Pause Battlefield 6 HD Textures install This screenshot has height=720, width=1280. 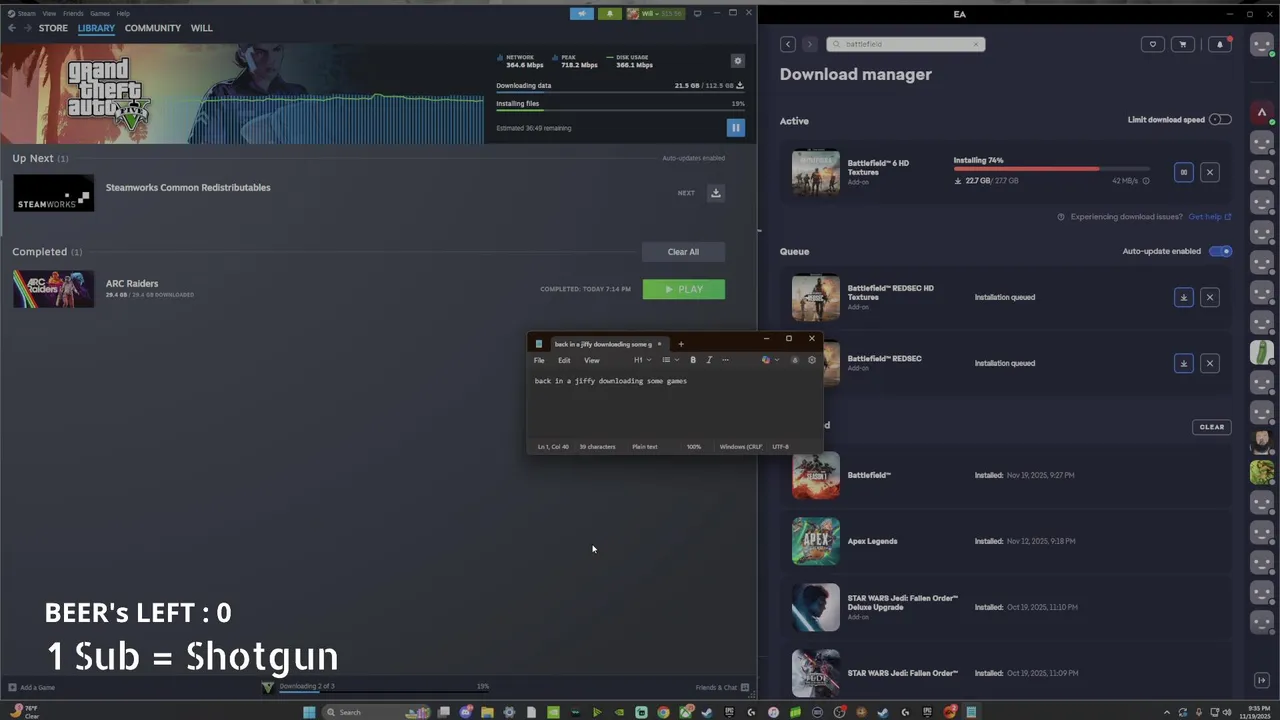[x=1183, y=172]
